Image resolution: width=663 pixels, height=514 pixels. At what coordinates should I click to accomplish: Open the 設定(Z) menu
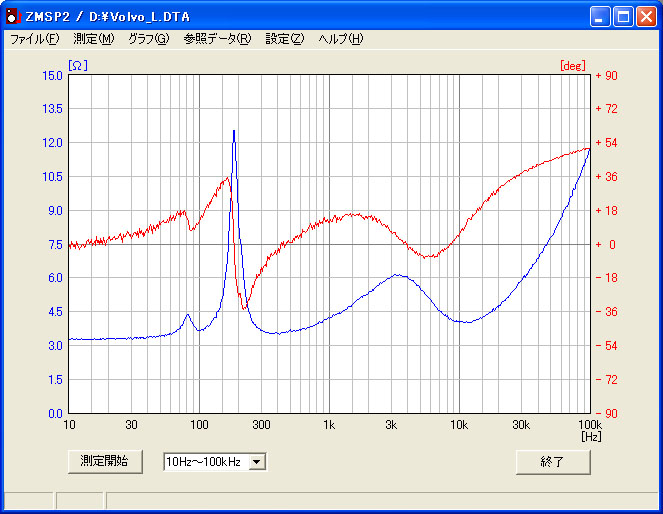(x=284, y=39)
